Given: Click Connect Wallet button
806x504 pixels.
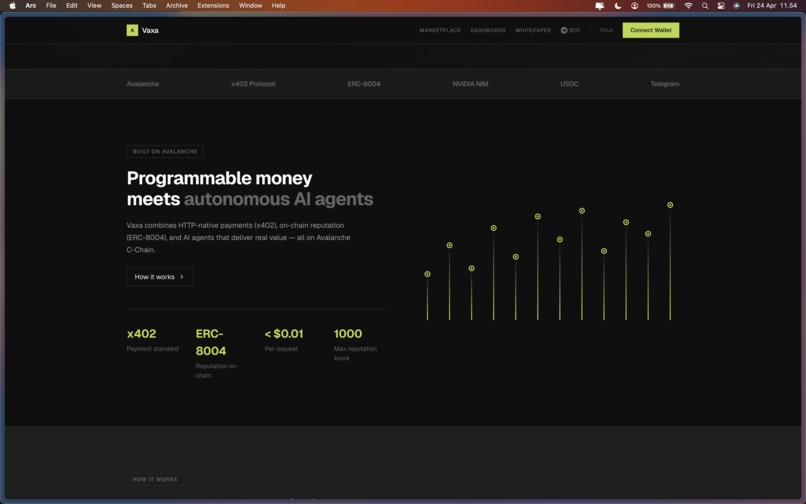Looking at the screenshot, I should click(651, 30).
